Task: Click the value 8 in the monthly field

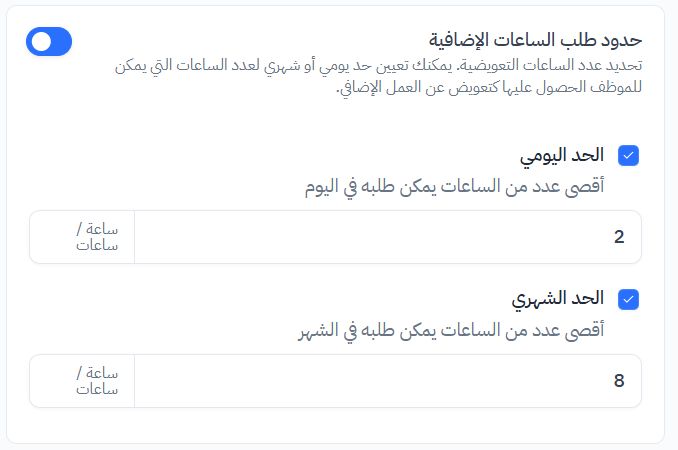Action: (619, 381)
